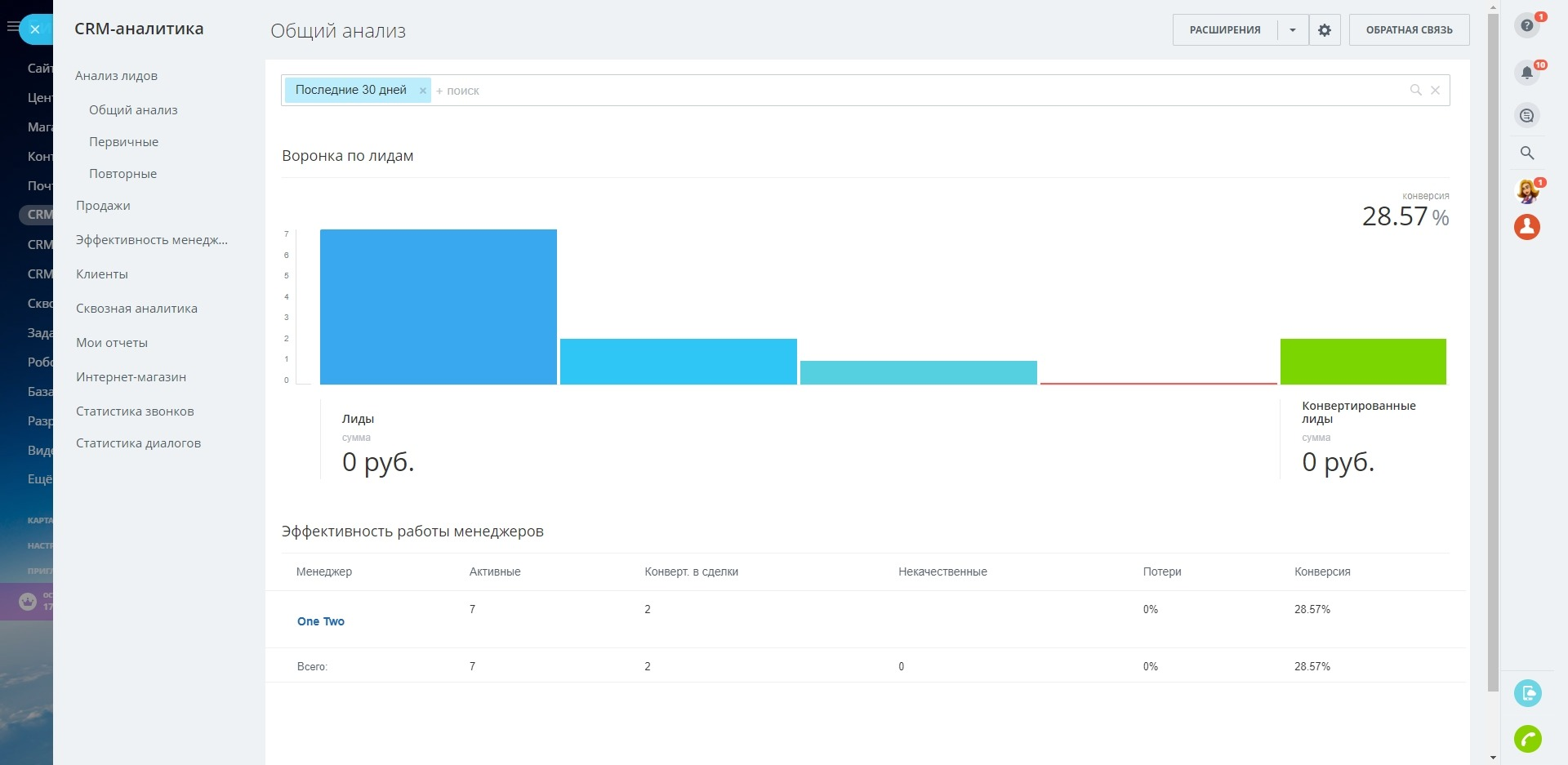Open the green phone call button
The height and width of the screenshot is (765, 1568).
tap(1528, 739)
